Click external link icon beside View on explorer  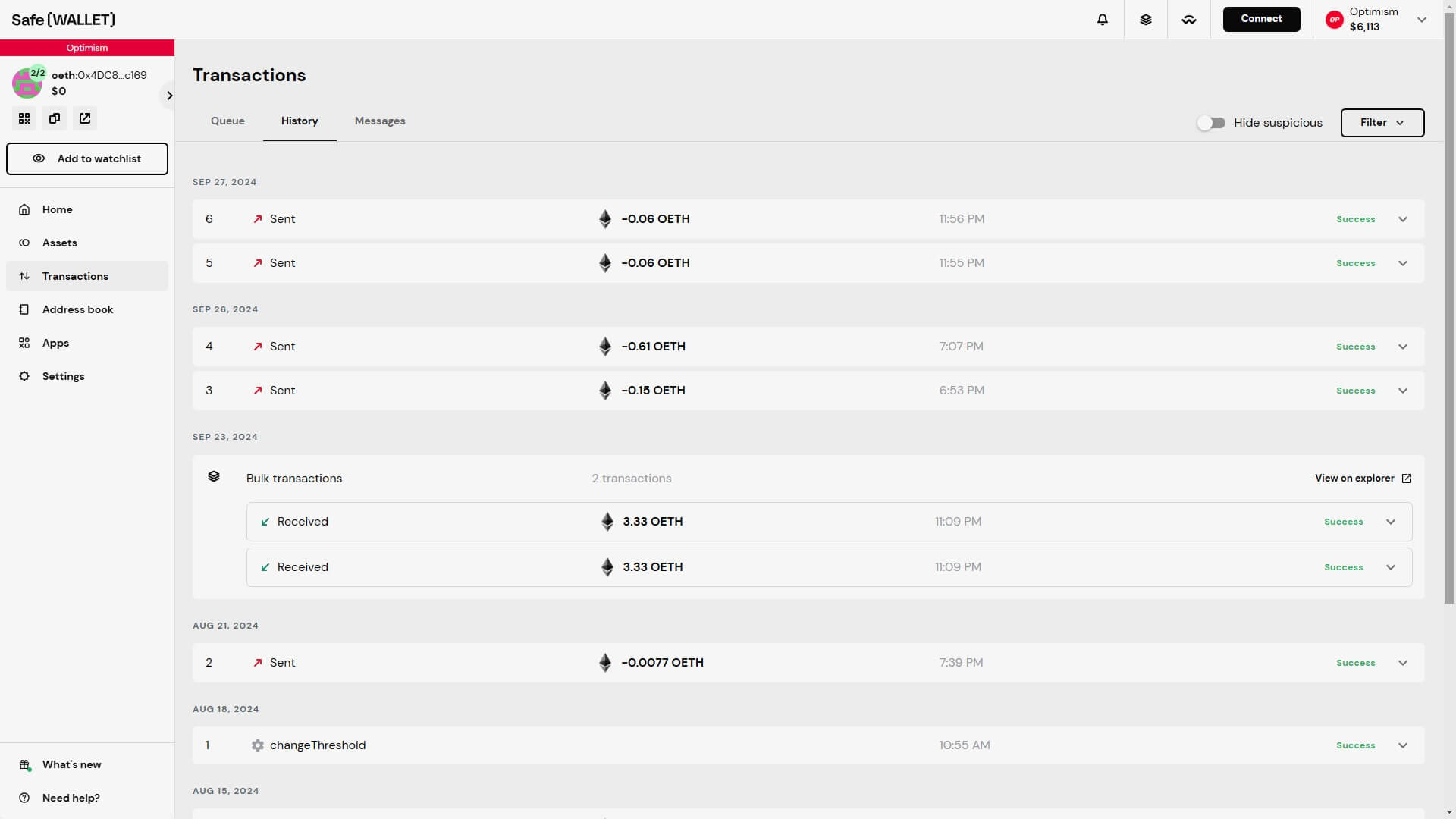[1407, 479]
